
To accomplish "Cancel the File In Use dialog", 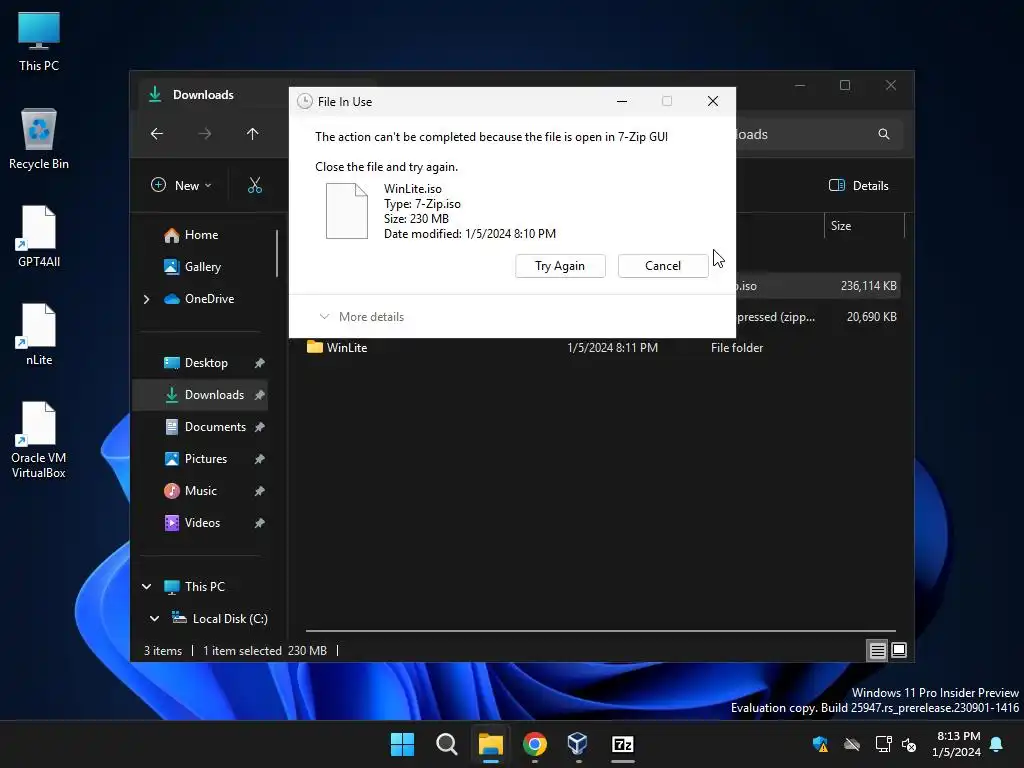I will coord(662,266).
